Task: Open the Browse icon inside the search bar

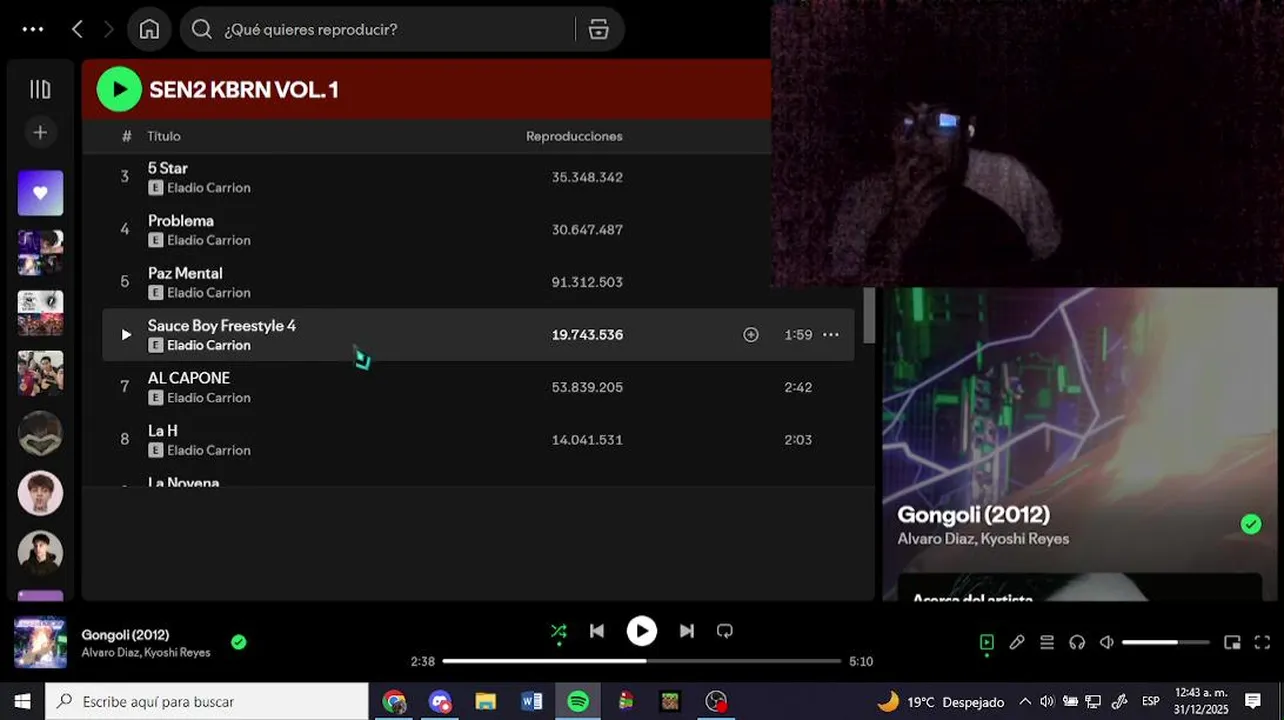Action: 599,29
